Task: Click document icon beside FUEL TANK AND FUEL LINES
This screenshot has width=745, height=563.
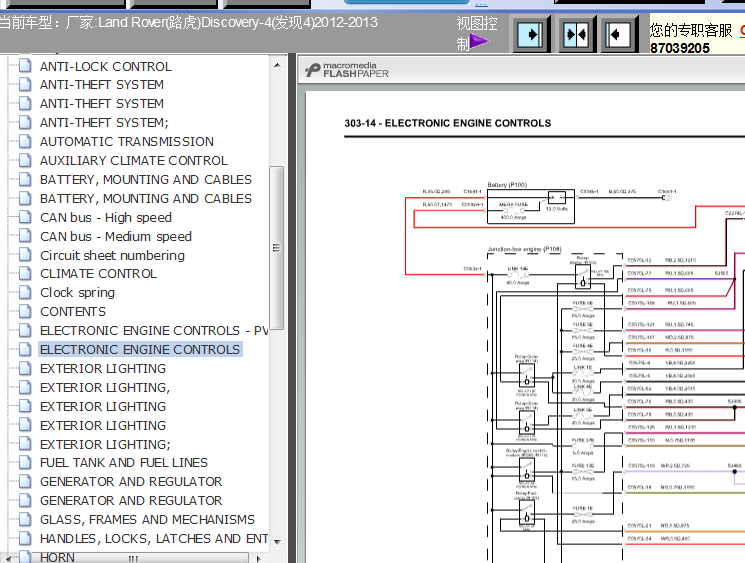Action: point(25,462)
